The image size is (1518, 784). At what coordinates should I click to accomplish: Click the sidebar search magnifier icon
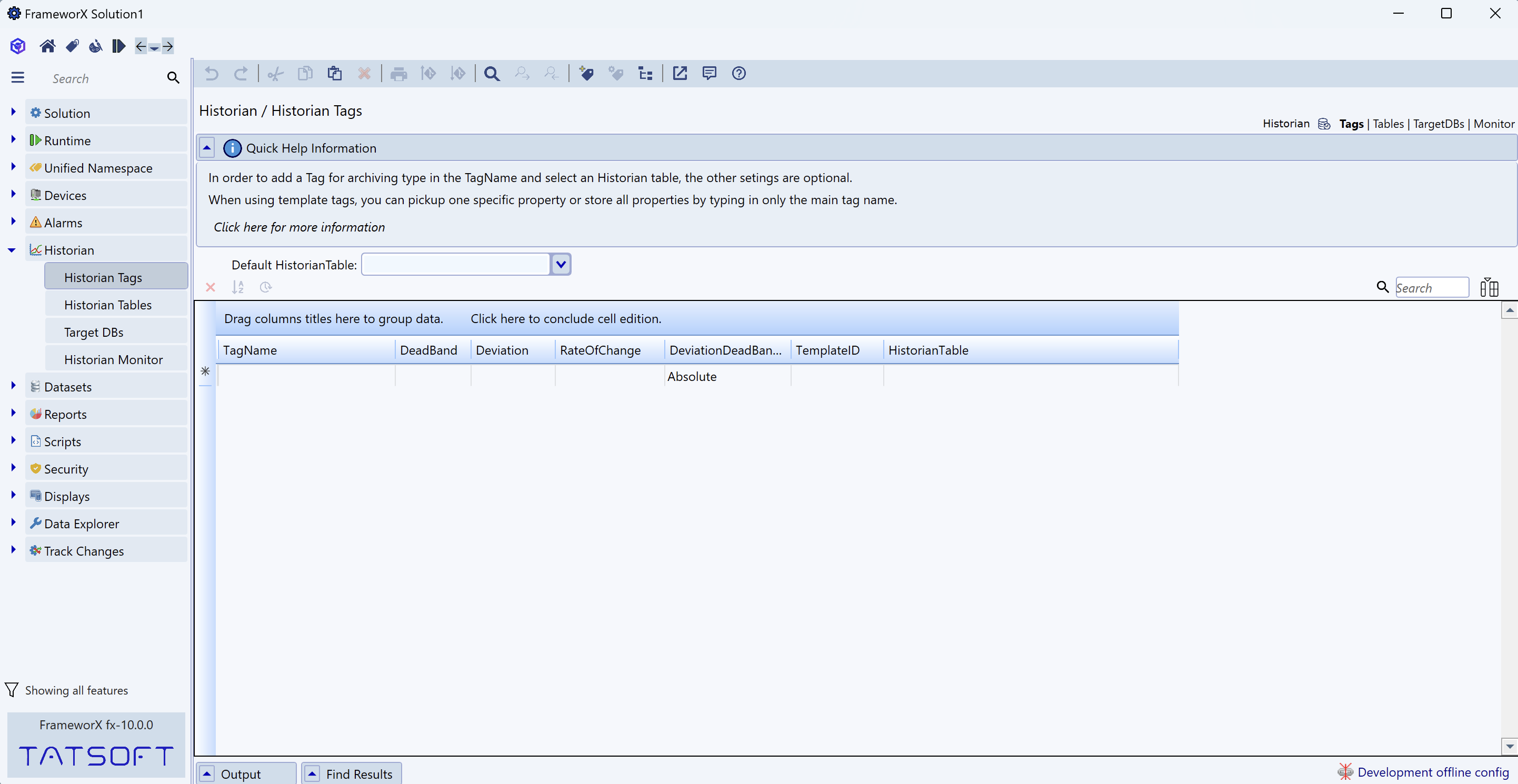click(173, 78)
